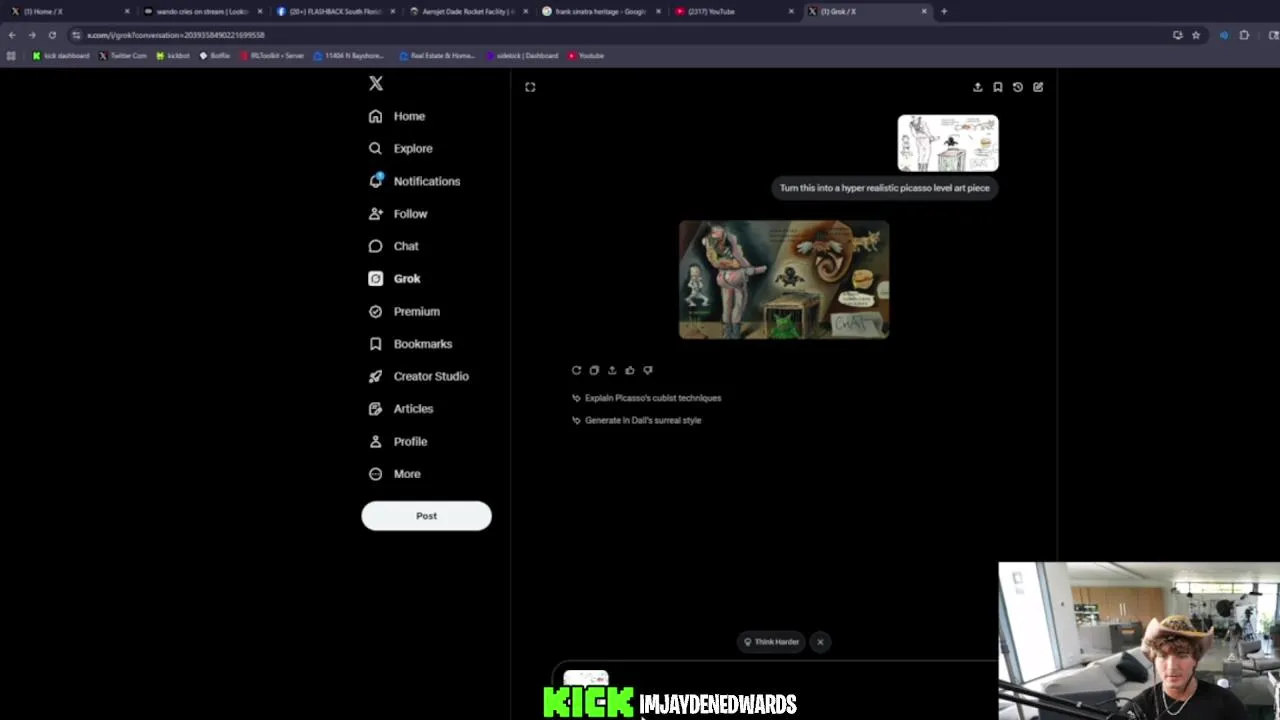Click the prompt message bubble text
This screenshot has width=1280, height=720.
[x=885, y=188]
